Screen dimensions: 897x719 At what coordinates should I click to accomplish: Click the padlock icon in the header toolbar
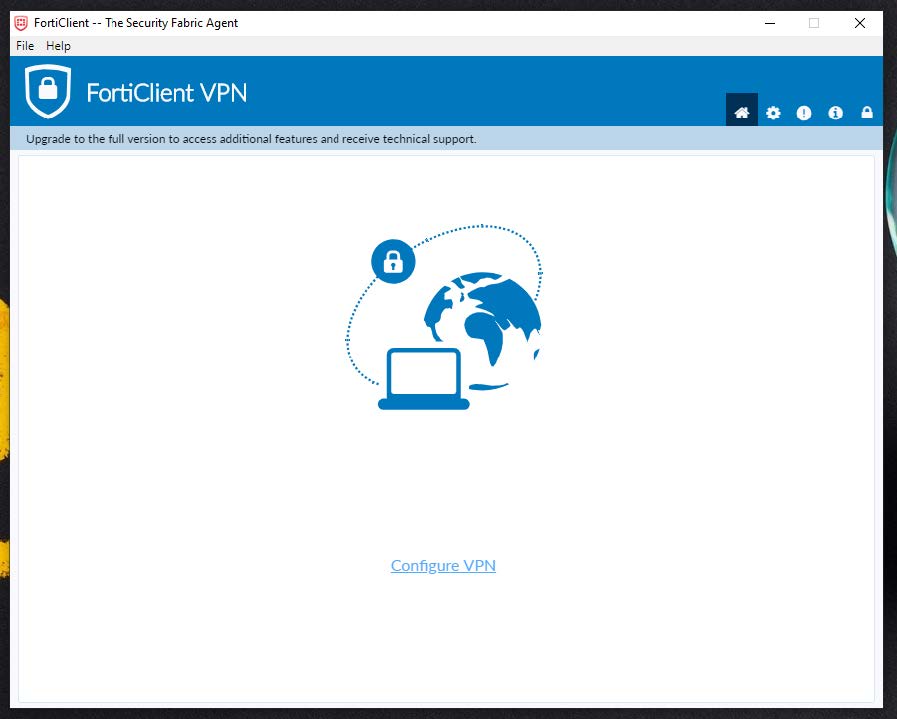click(867, 113)
